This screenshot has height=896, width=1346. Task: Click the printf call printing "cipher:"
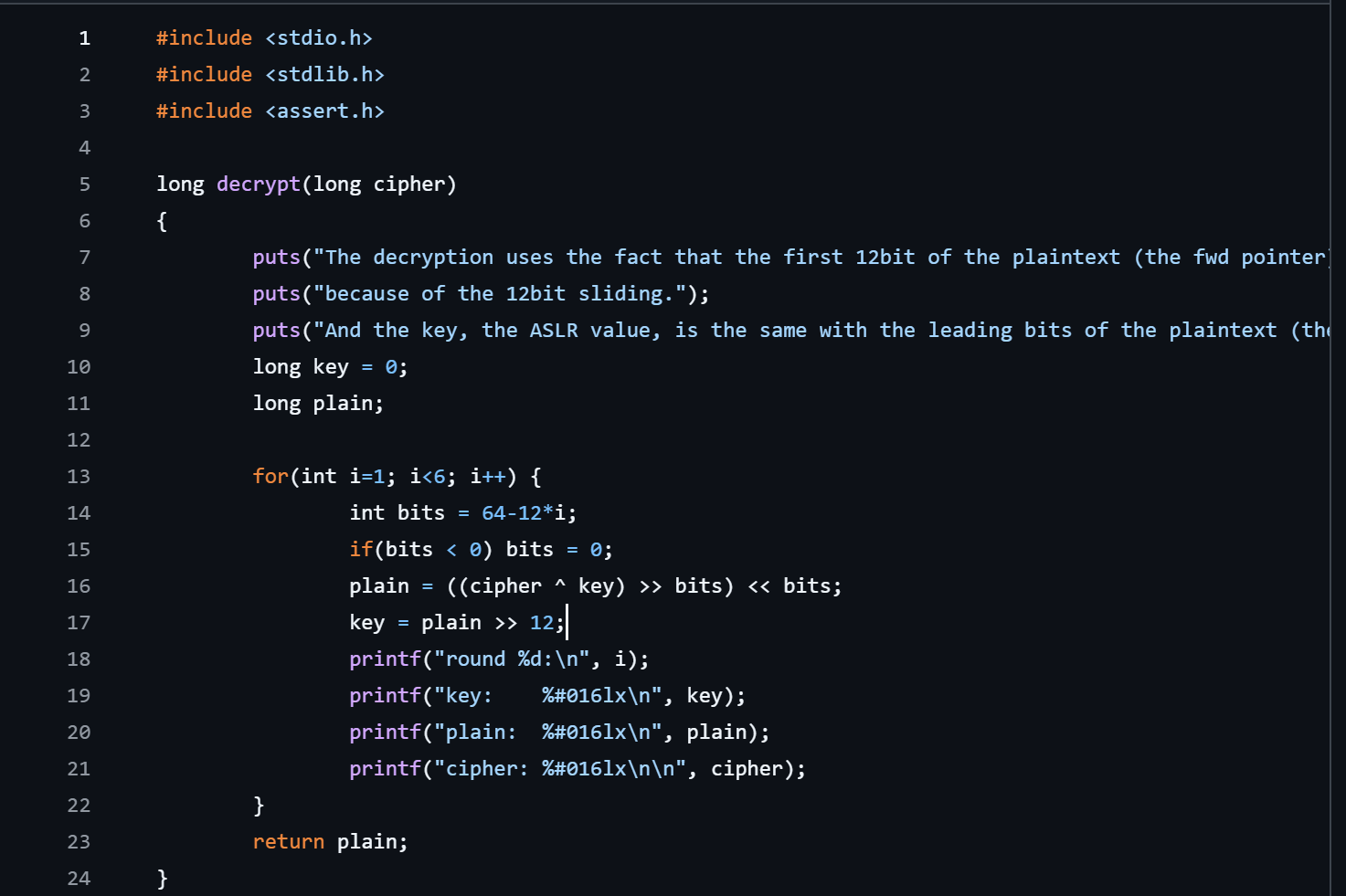385,769
